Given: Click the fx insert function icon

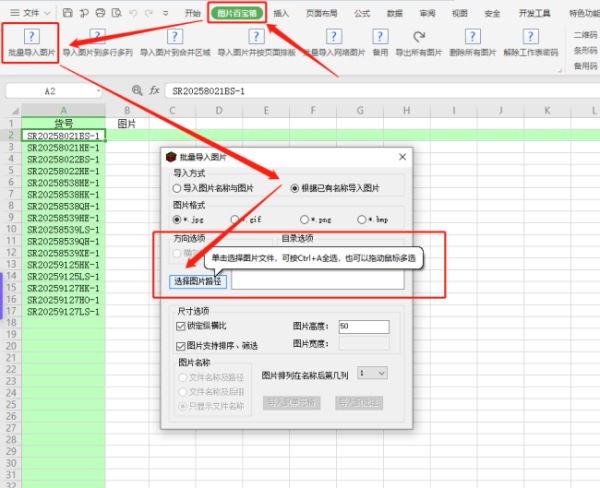Looking at the screenshot, I should coord(154,90).
